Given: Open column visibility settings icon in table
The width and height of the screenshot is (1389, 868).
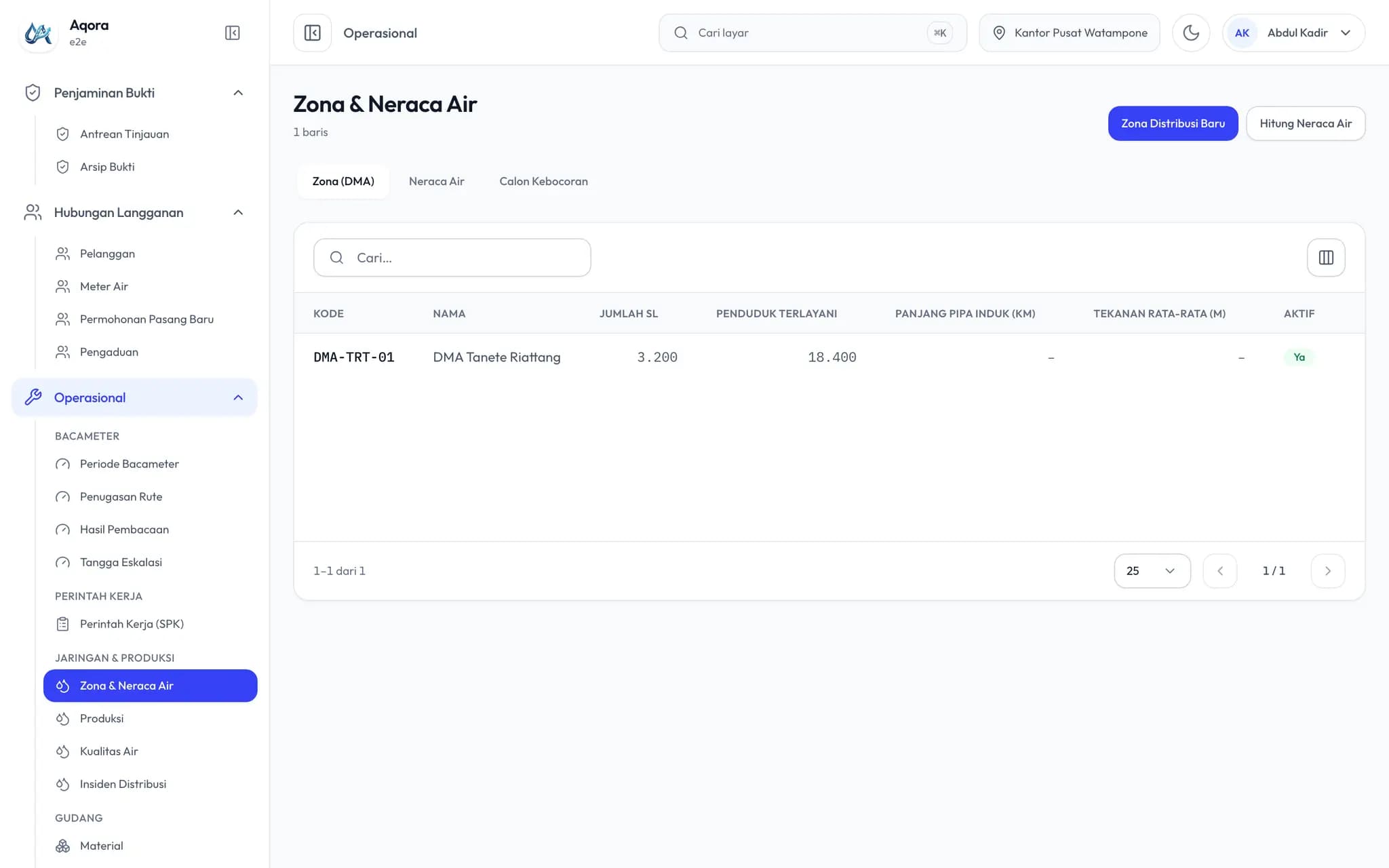Looking at the screenshot, I should 1326,258.
